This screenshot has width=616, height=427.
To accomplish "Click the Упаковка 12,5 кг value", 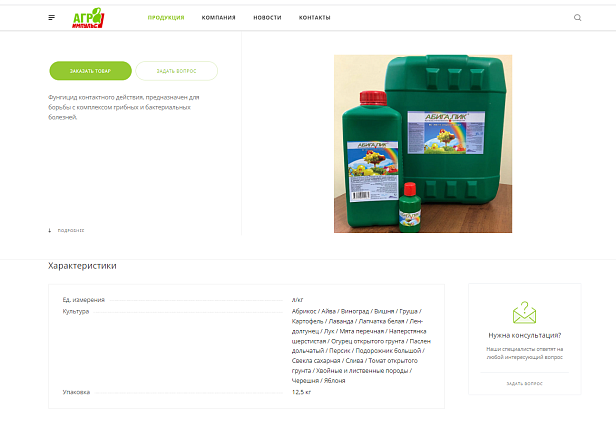I will [x=301, y=392].
